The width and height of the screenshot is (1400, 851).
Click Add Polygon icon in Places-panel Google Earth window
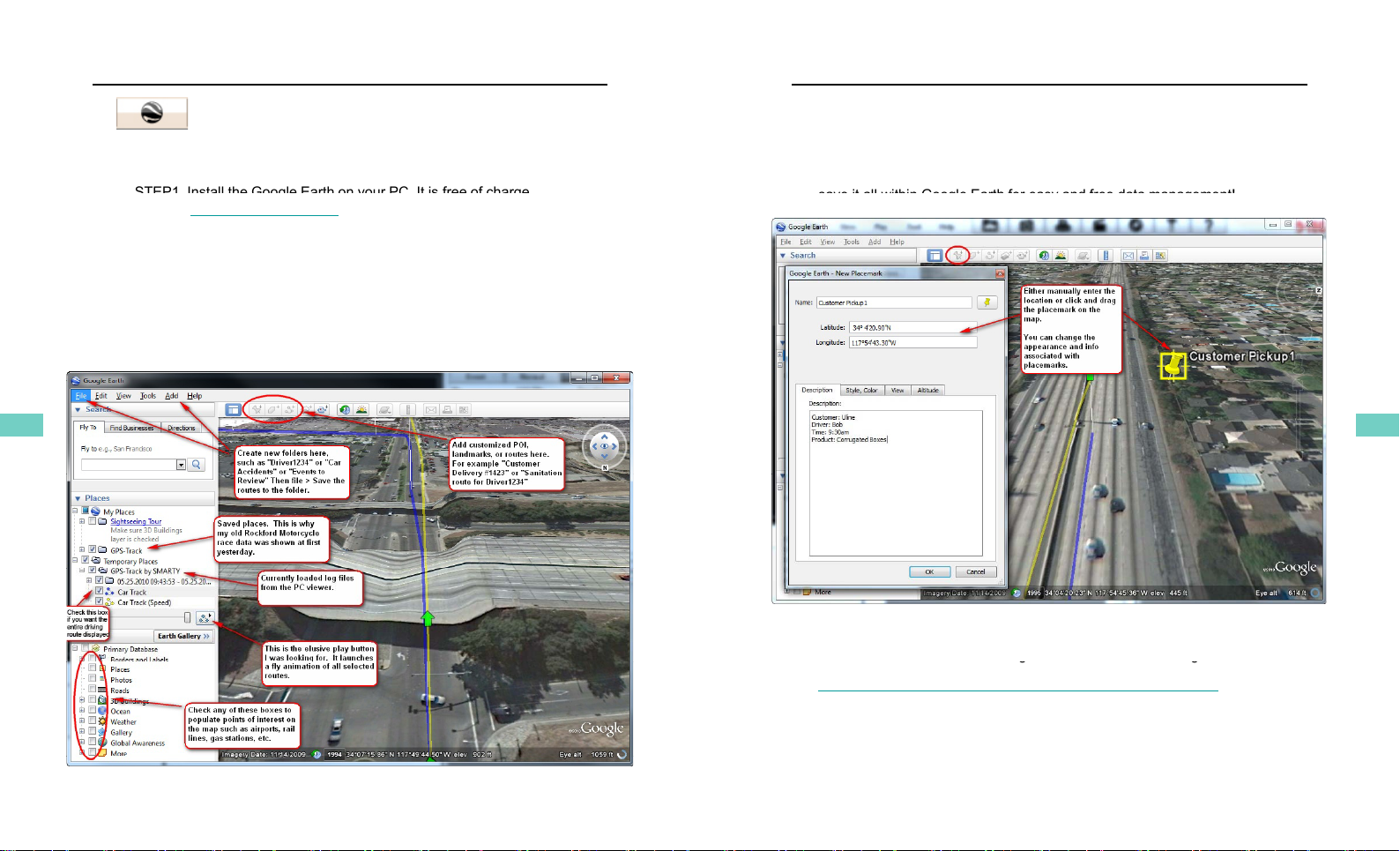coord(273,409)
